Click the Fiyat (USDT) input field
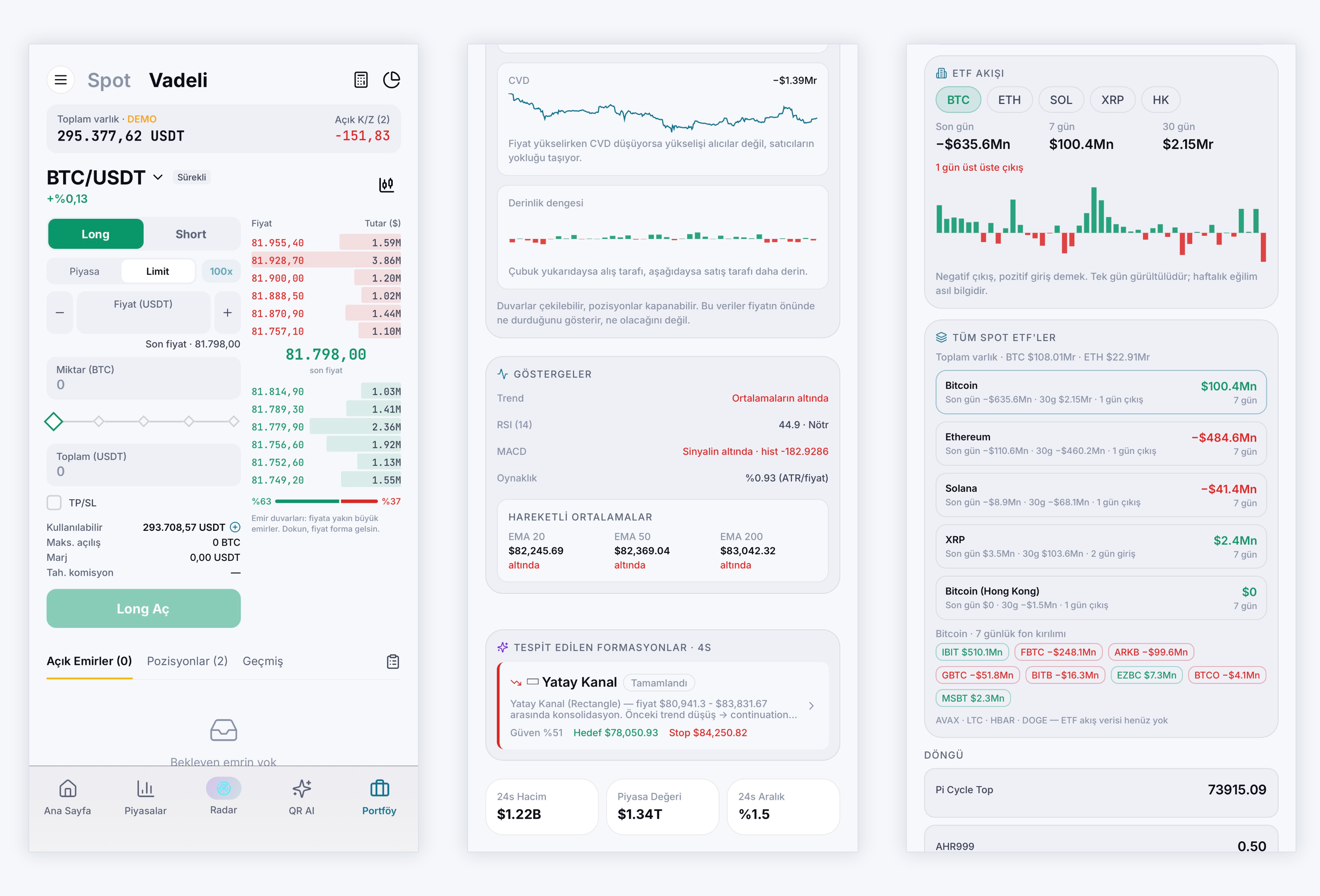The height and width of the screenshot is (896, 1320). 143,312
